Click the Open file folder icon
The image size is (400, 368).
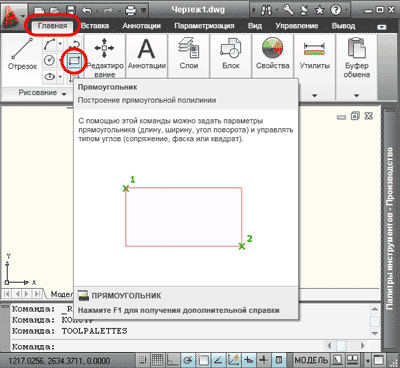(x=55, y=11)
